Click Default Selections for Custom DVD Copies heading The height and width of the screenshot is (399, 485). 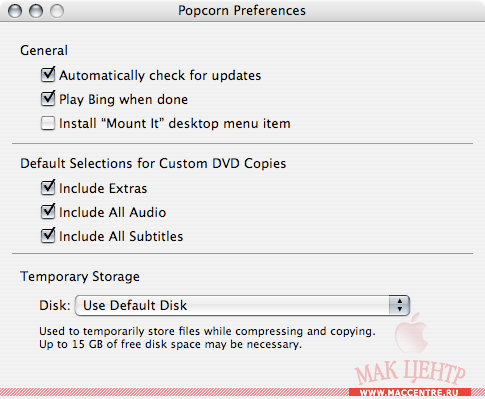[153, 164]
